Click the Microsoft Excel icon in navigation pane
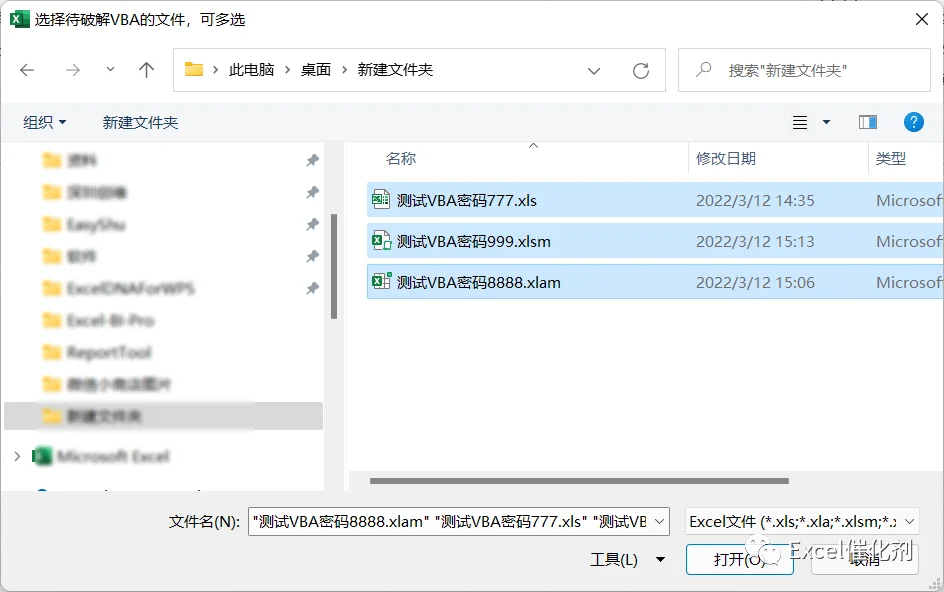Viewport: 944px width, 592px height. tap(42, 456)
